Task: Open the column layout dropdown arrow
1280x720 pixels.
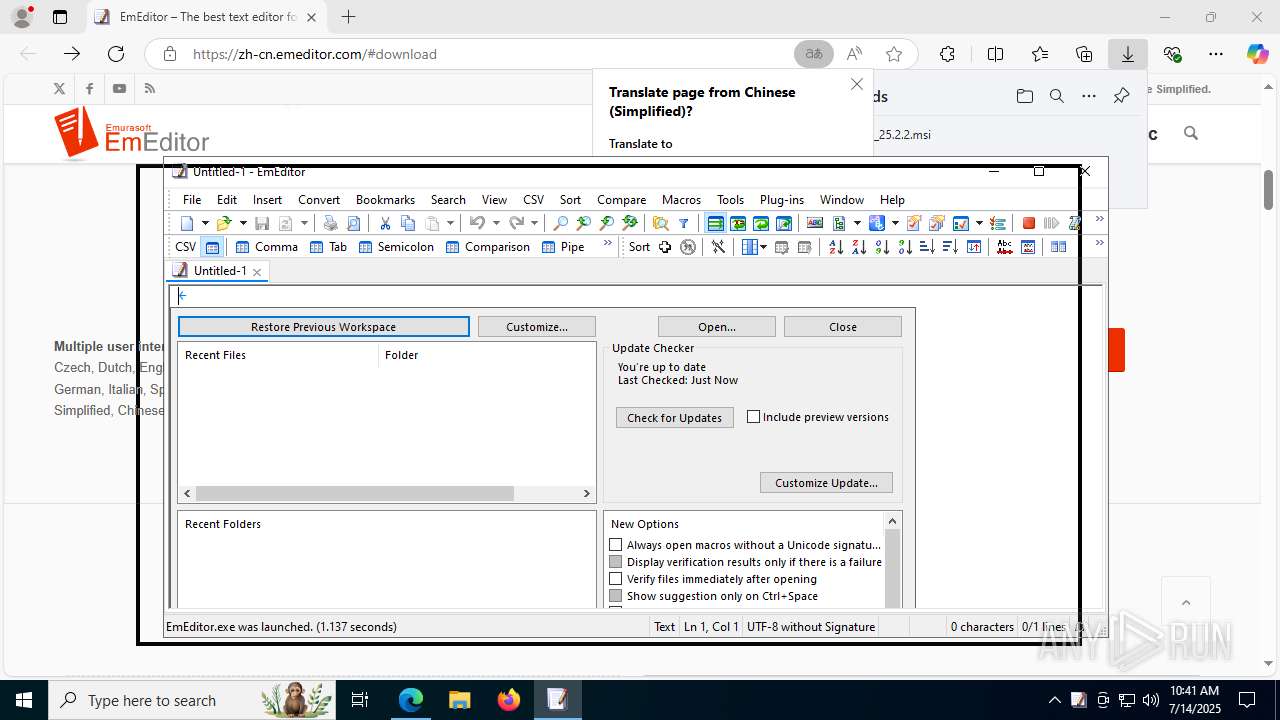Action: point(764,247)
